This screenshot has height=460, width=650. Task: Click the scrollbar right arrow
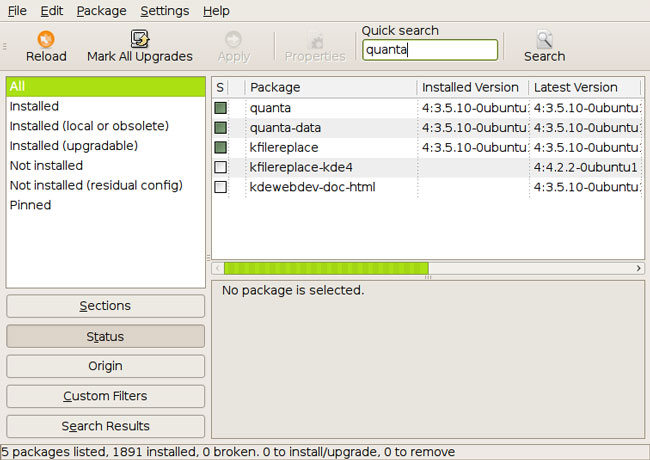pyautogui.click(x=638, y=269)
